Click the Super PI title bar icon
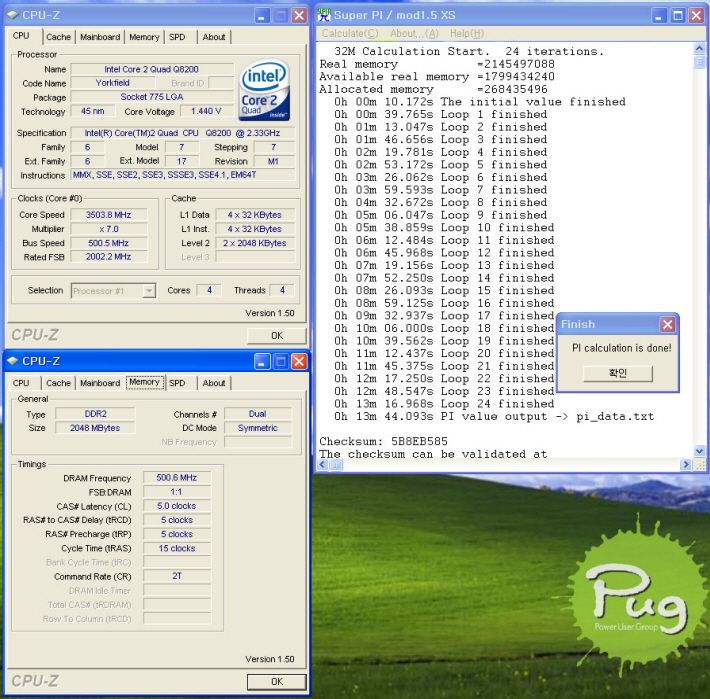The height and width of the screenshot is (699, 710). click(x=324, y=15)
